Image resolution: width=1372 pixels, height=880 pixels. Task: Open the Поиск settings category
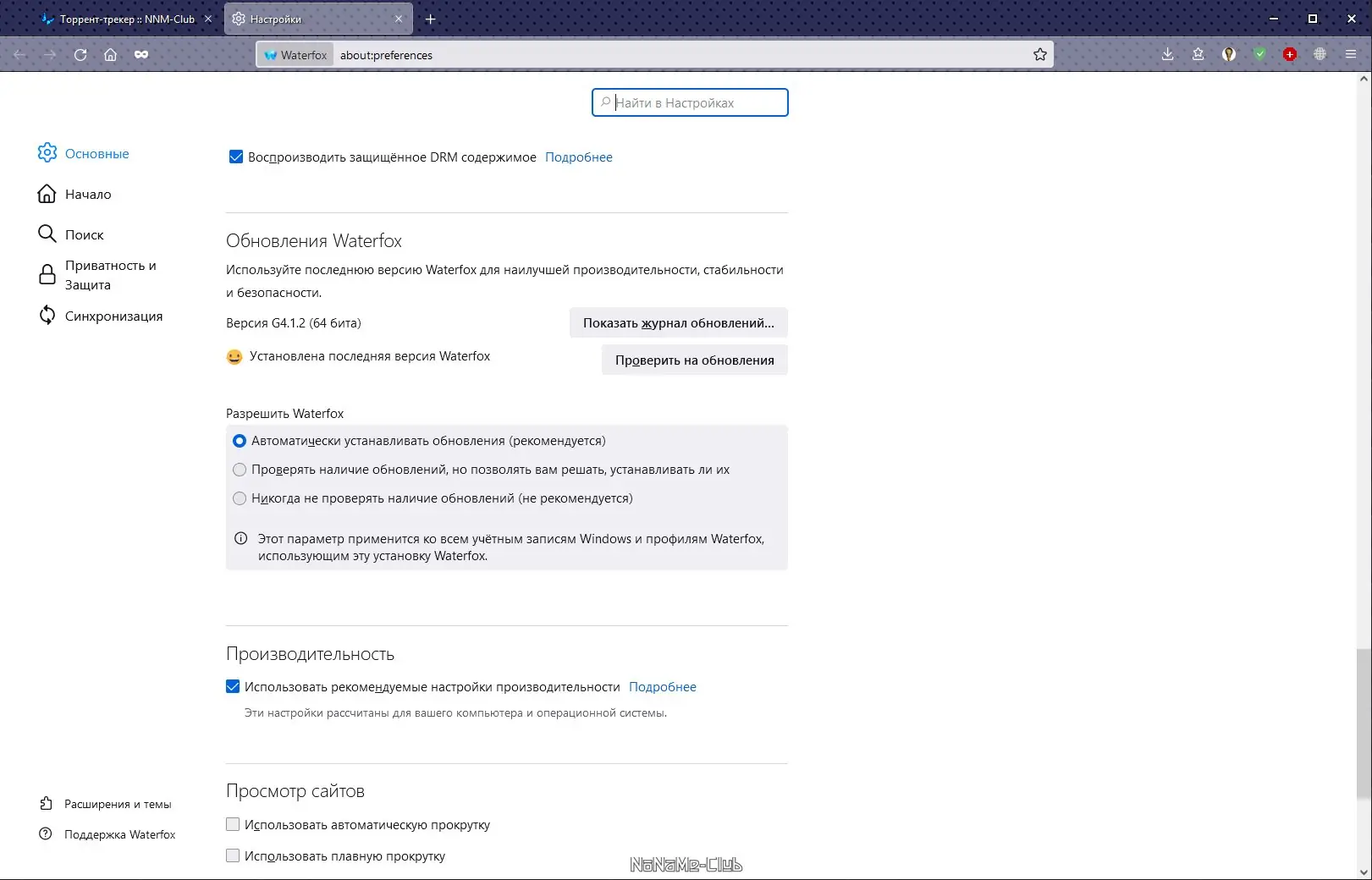(71, 234)
